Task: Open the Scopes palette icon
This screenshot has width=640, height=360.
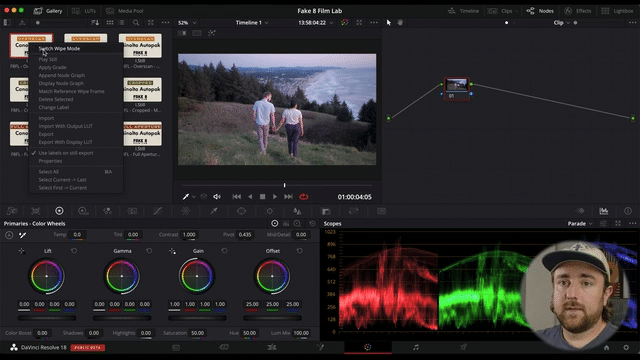Action: (x=604, y=211)
